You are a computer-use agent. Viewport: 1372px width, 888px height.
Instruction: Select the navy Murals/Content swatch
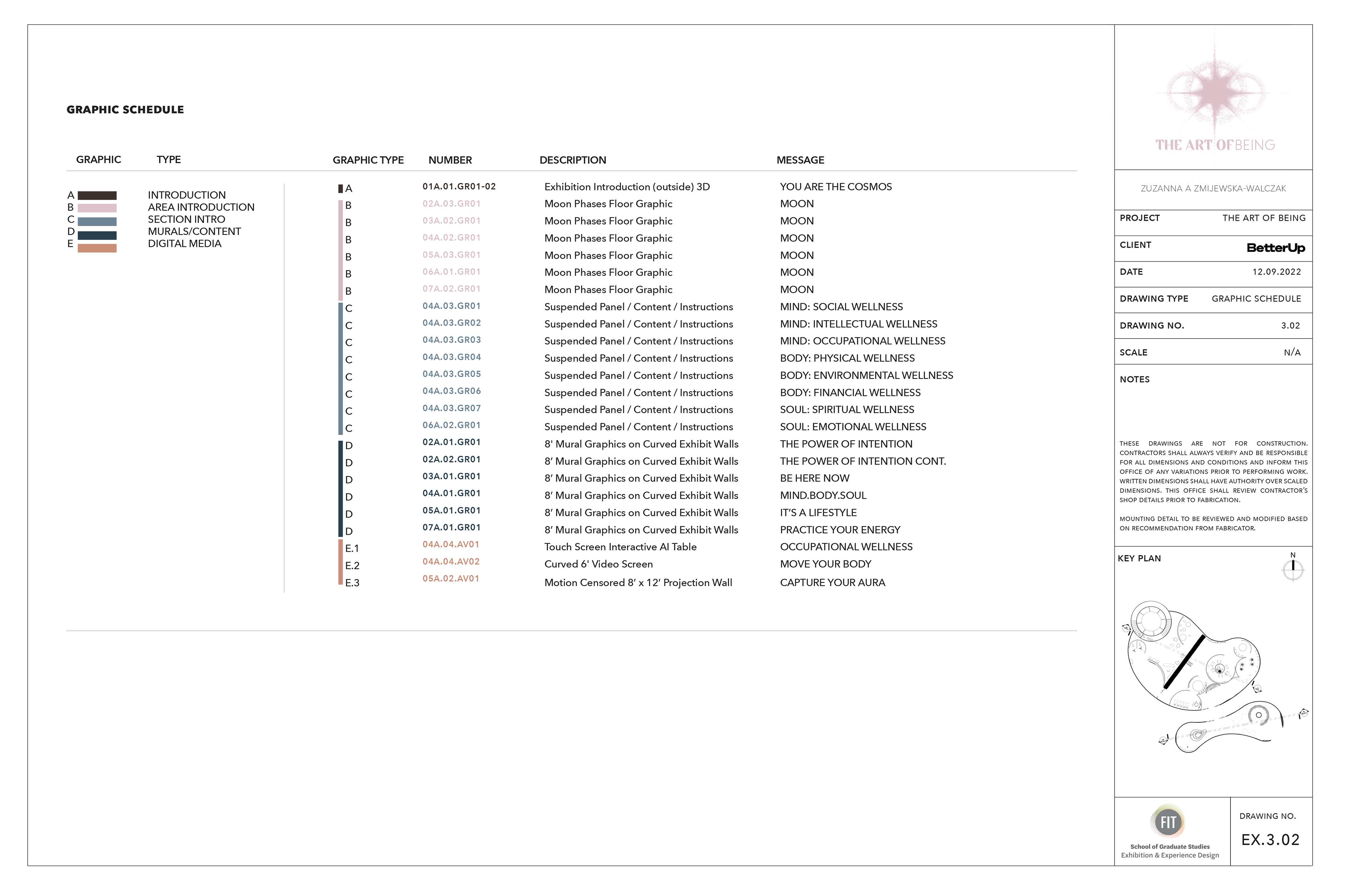click(x=97, y=235)
